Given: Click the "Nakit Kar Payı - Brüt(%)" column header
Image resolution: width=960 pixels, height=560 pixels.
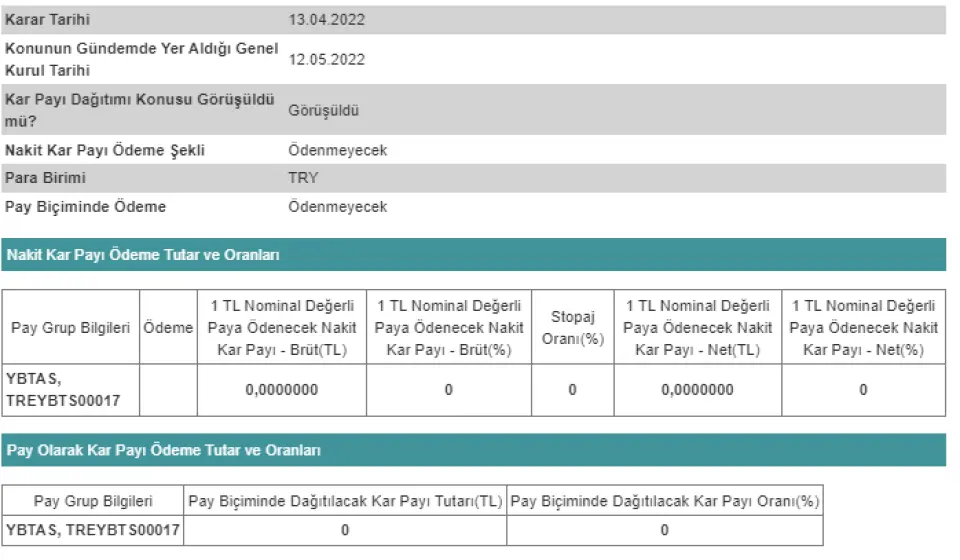Looking at the screenshot, I should pyautogui.click(x=449, y=328).
